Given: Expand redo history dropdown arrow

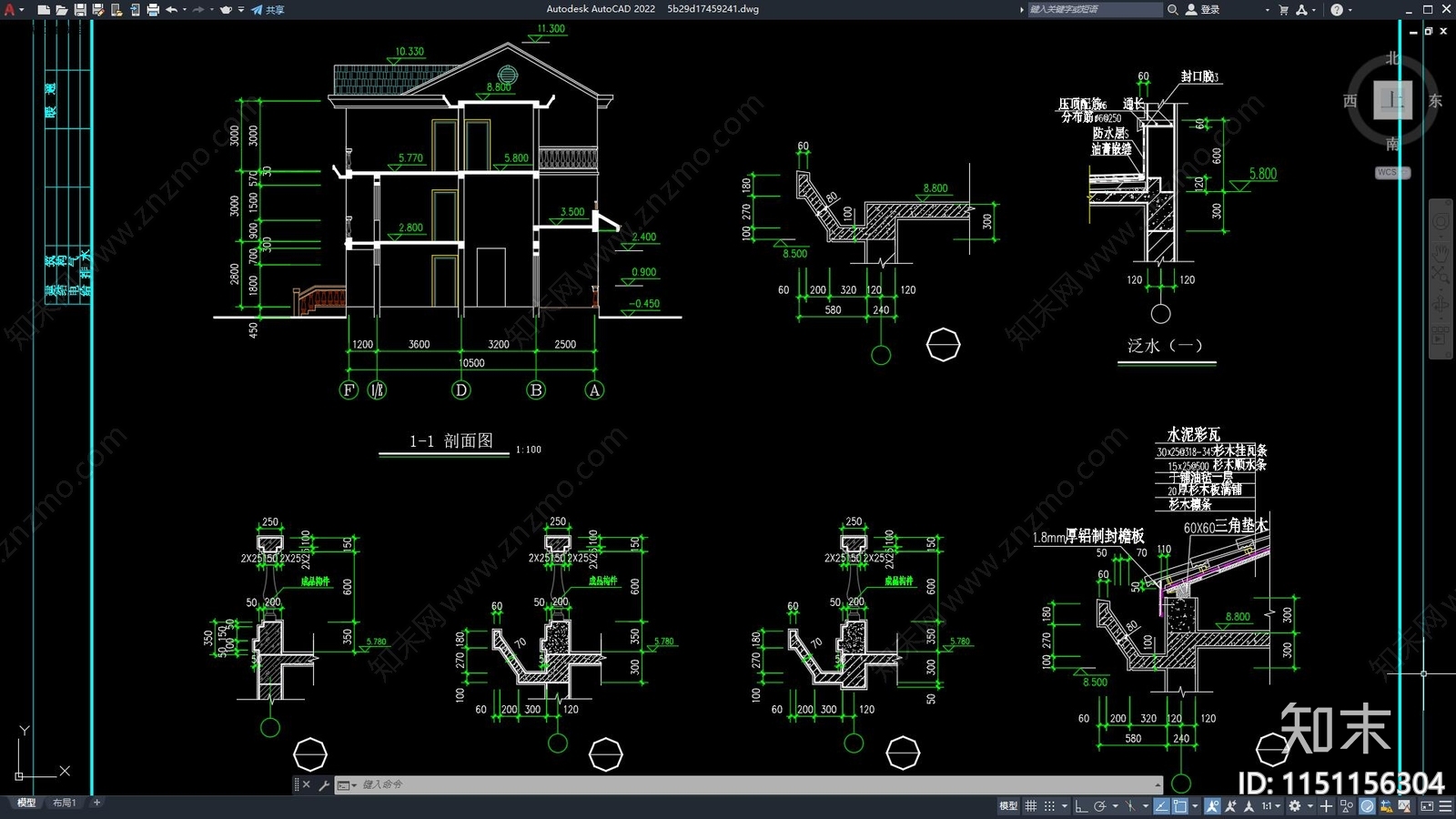Looking at the screenshot, I should tap(211, 9).
